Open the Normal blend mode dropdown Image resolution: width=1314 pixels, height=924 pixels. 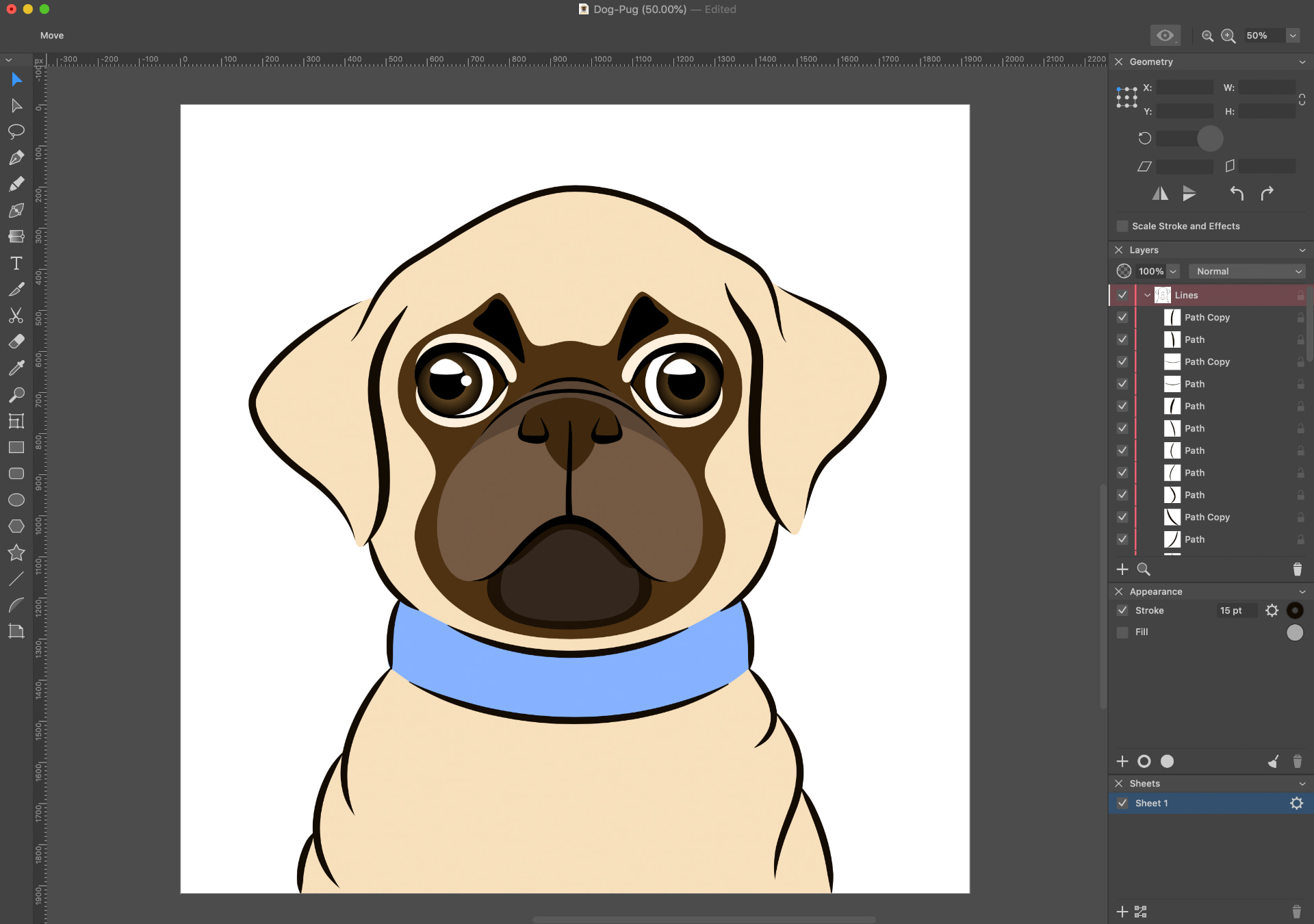click(x=1248, y=272)
